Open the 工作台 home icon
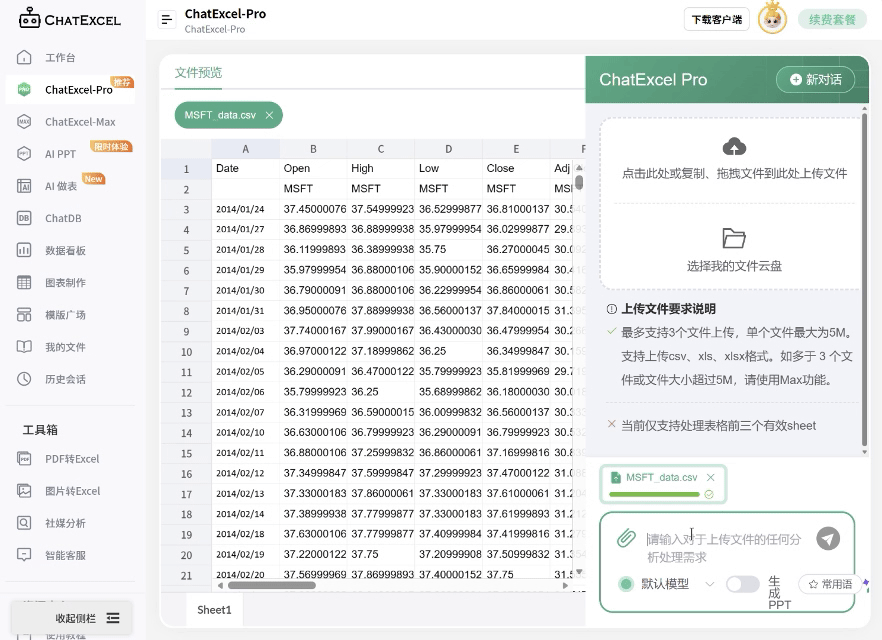 [24, 57]
